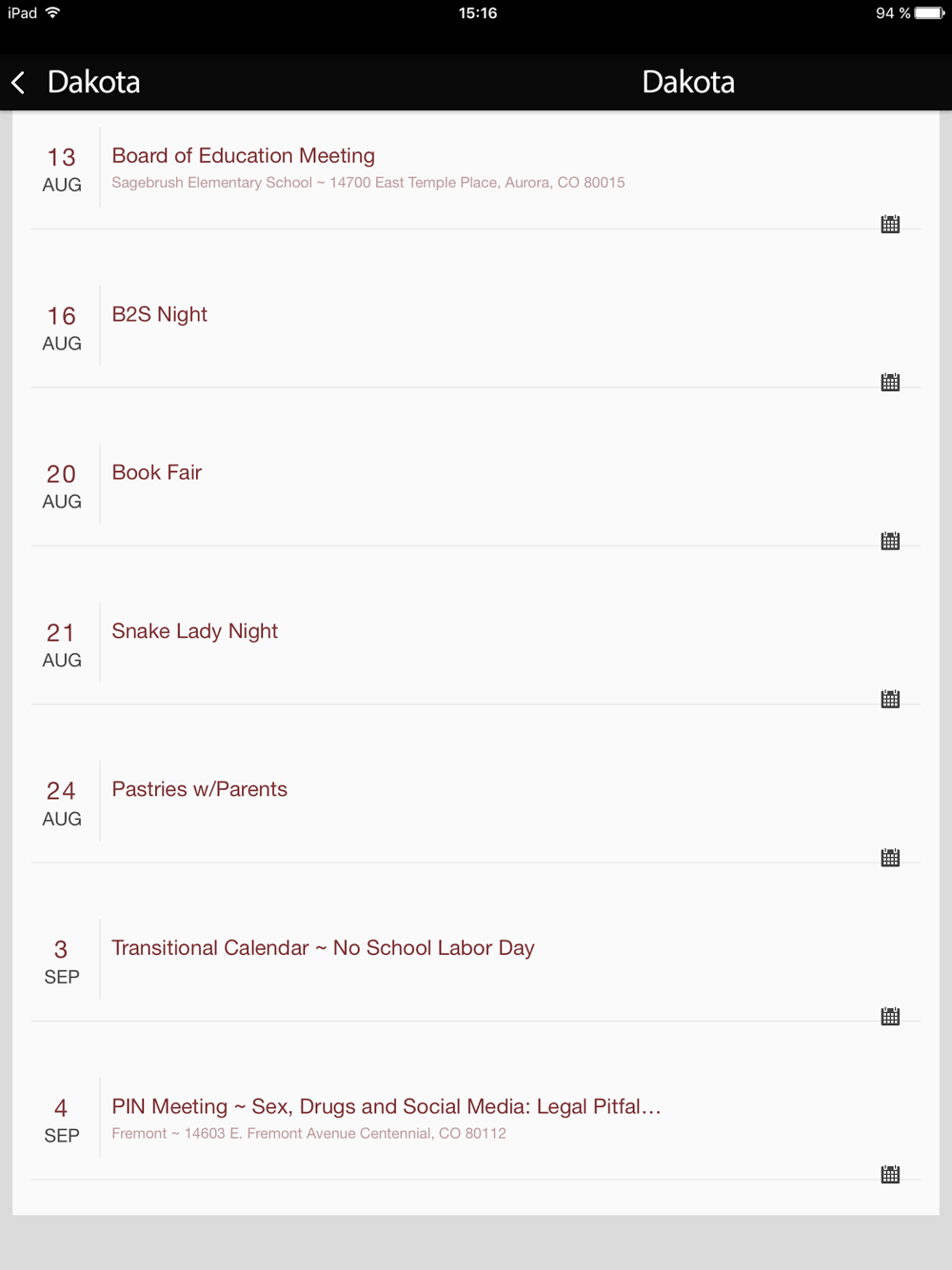This screenshot has width=952, height=1270.
Task: Tap the calendar icon for Book Fair
Action: (890, 542)
